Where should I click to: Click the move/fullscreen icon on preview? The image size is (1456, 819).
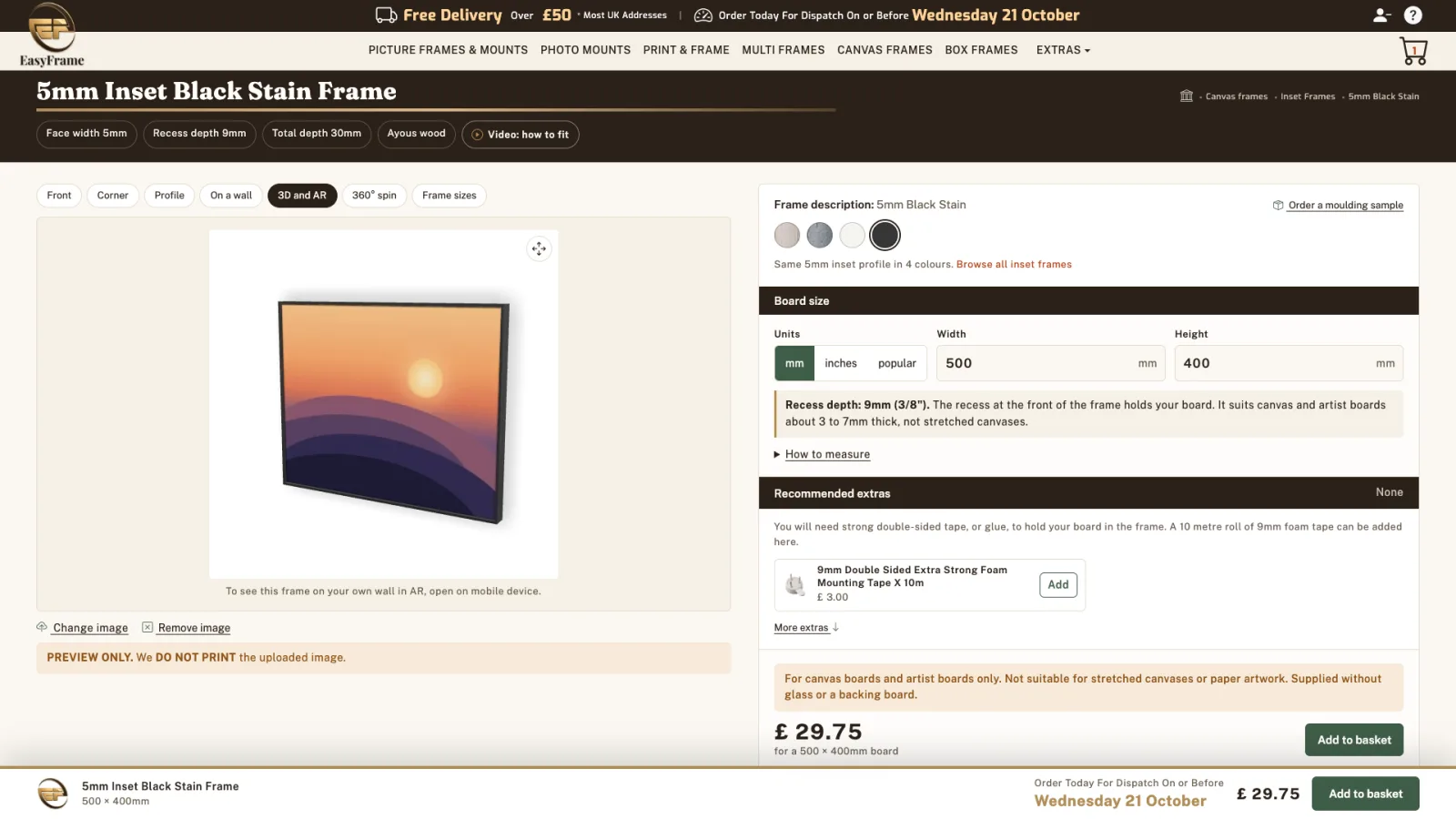[539, 248]
